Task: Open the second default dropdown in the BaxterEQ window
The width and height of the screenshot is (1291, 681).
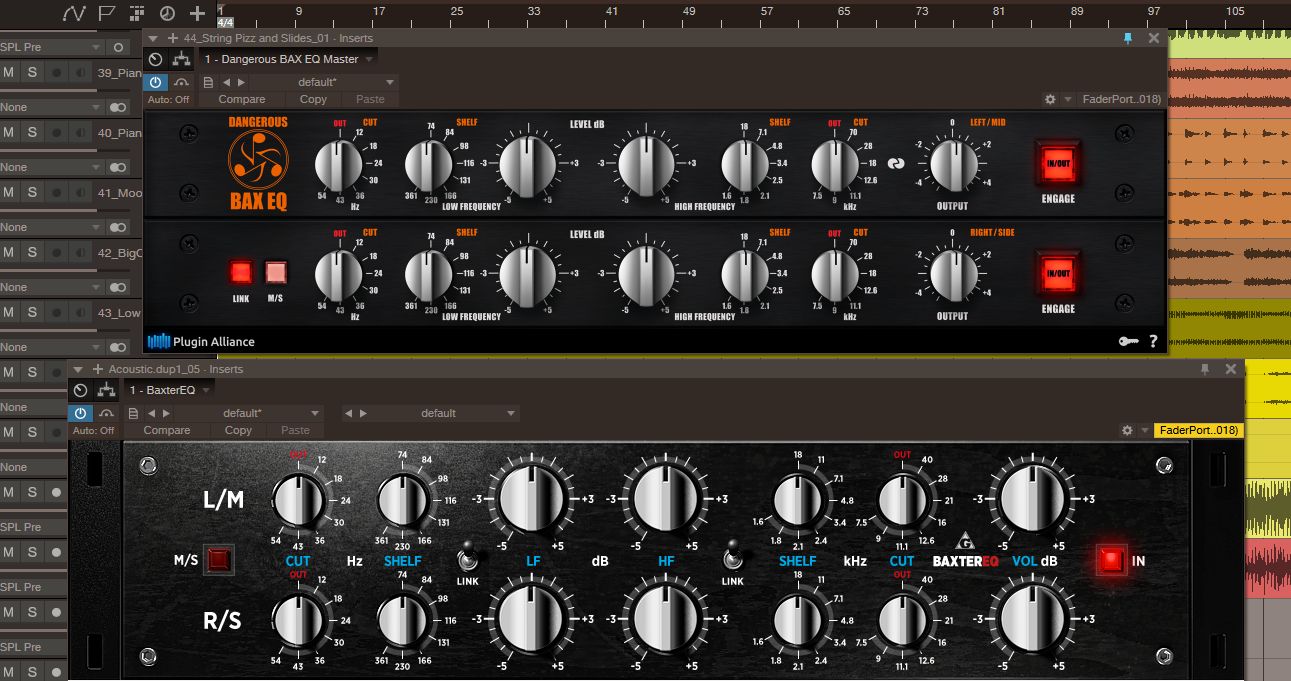Action: pos(445,413)
